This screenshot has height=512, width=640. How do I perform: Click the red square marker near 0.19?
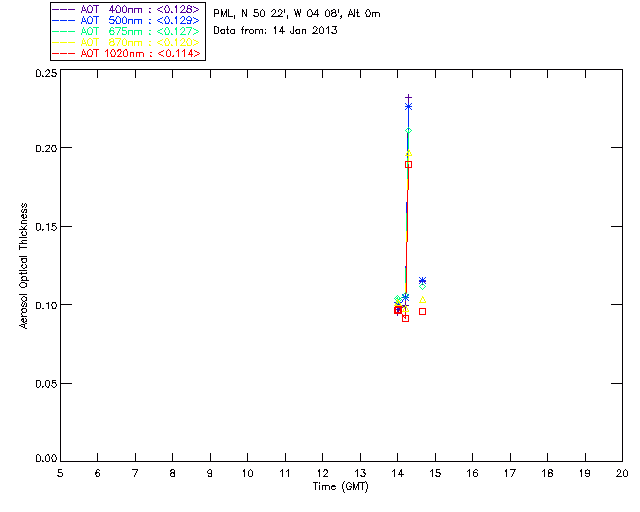coord(408,165)
